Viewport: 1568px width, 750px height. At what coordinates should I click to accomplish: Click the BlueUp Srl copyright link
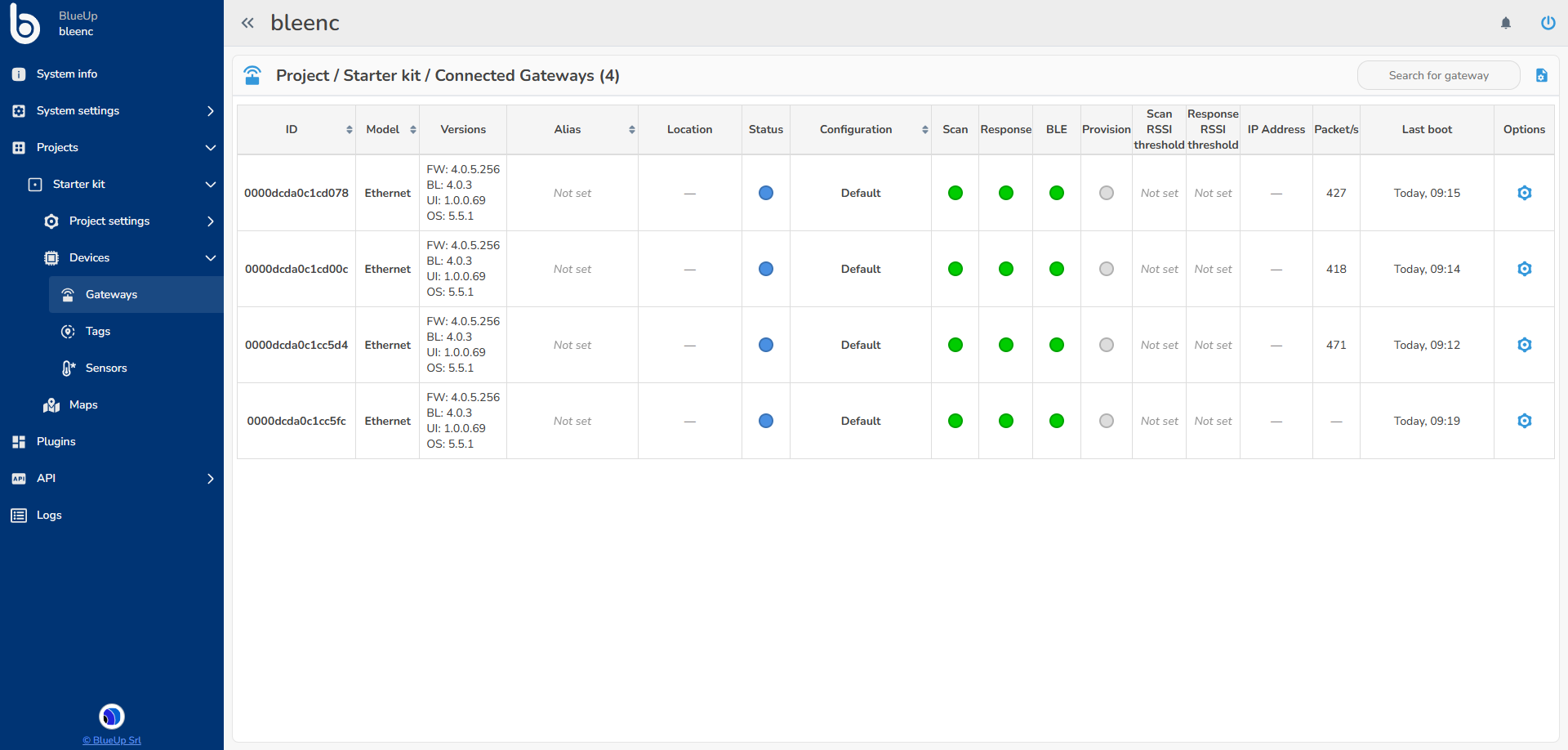(112, 740)
